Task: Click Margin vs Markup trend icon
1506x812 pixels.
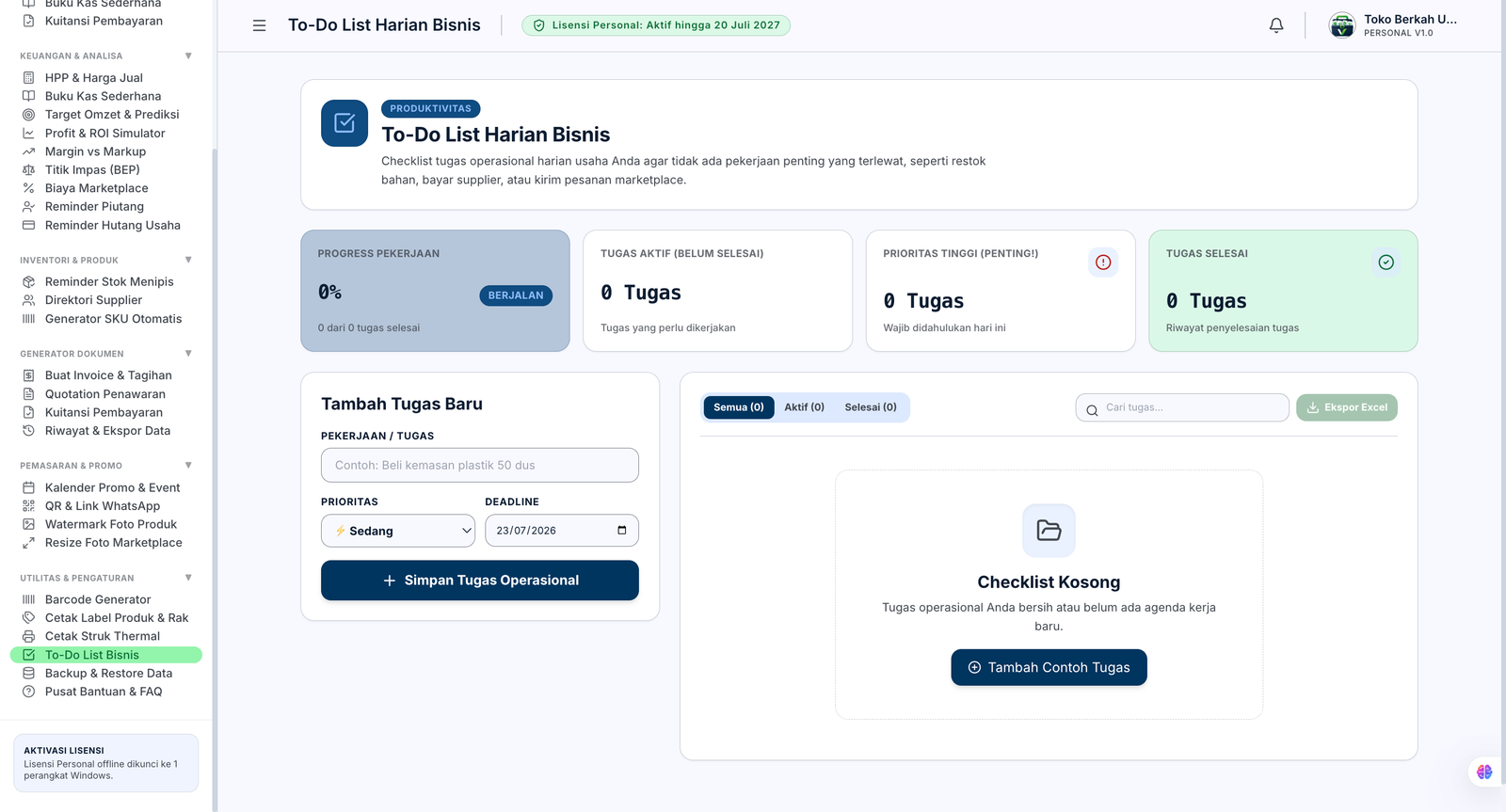Action: tap(28, 151)
